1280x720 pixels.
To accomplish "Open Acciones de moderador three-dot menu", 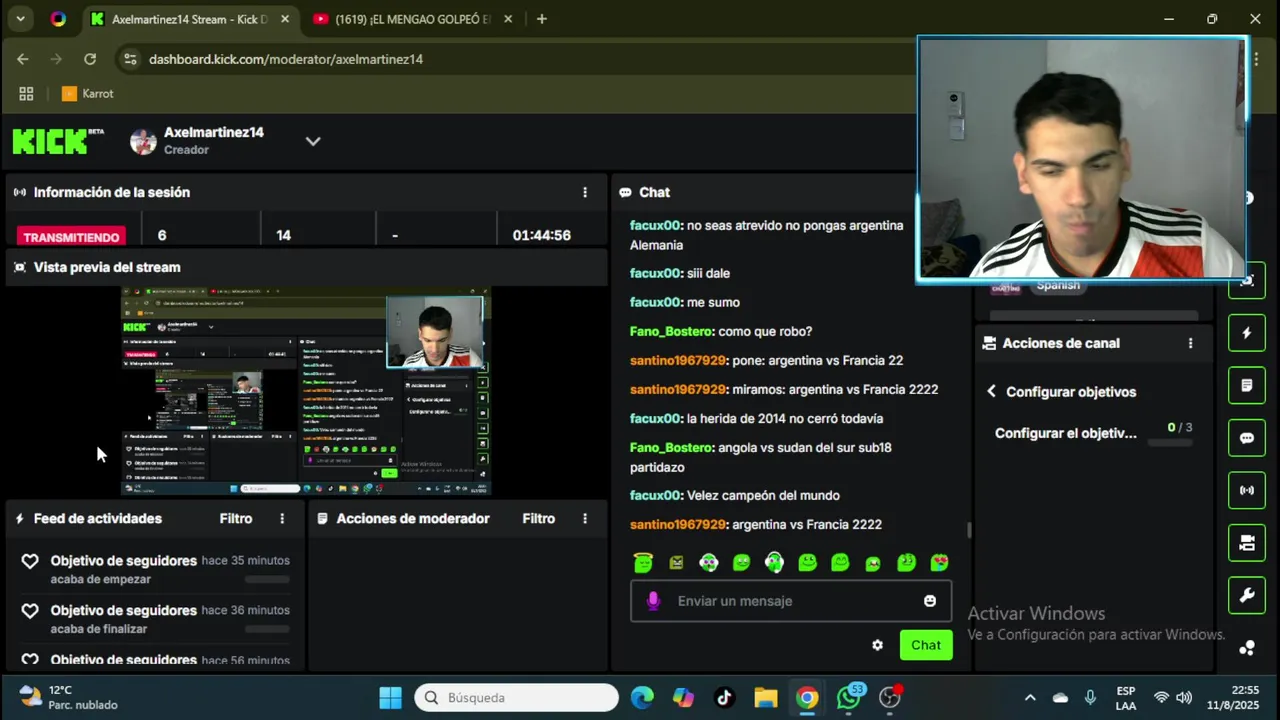I will pos(585,518).
